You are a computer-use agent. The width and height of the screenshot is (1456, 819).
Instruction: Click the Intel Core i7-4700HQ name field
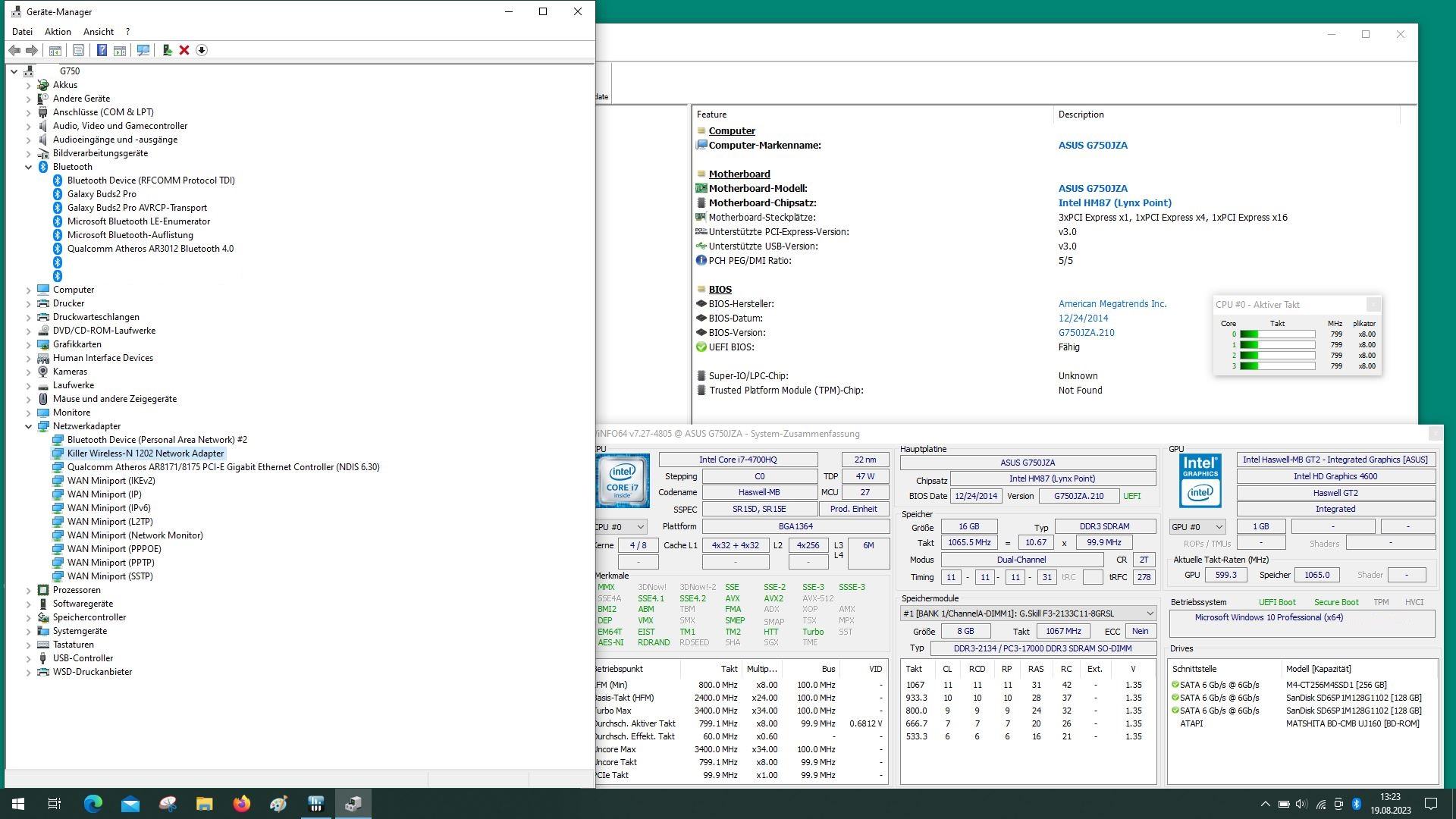(x=738, y=460)
